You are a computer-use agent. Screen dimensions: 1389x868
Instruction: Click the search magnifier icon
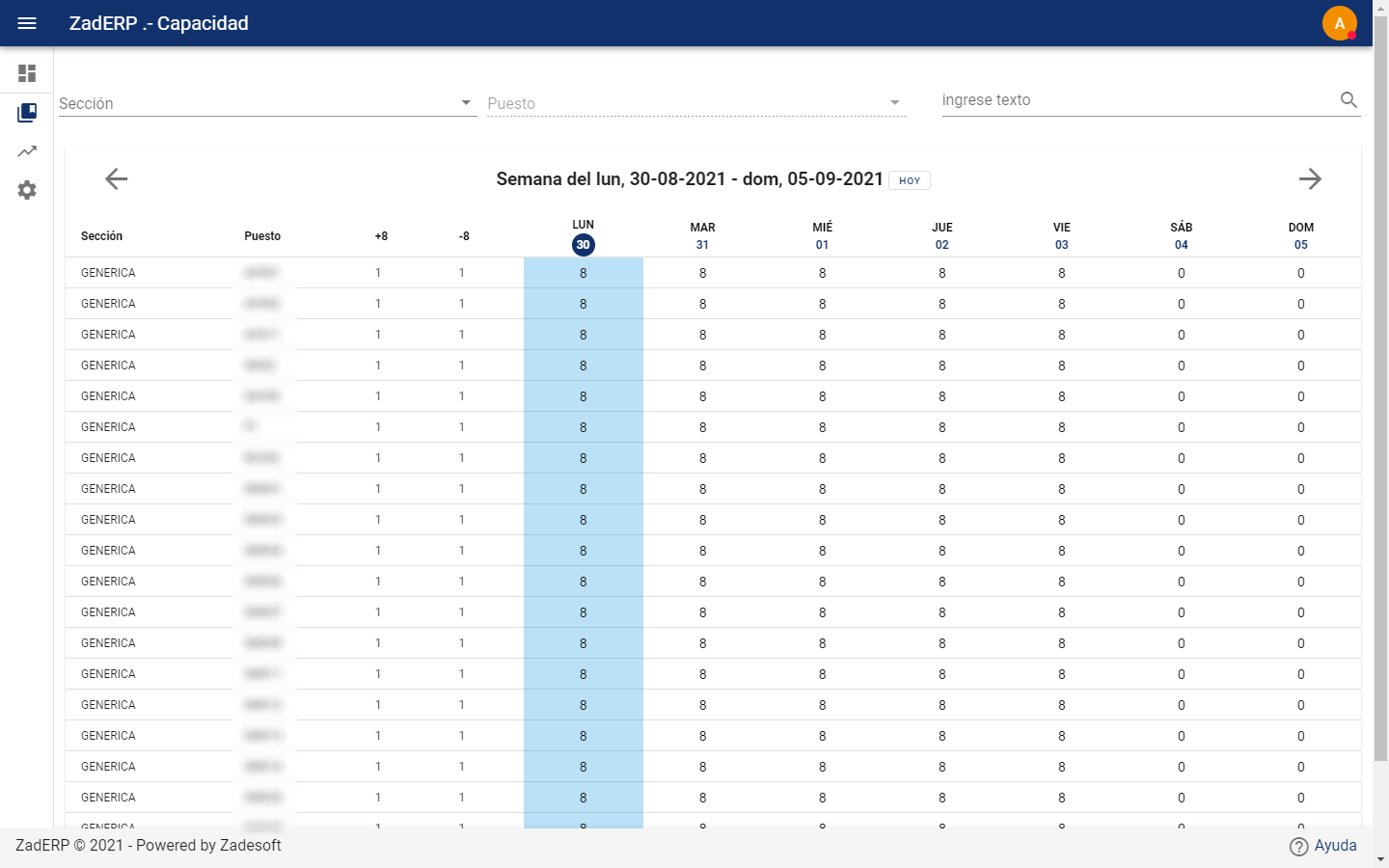click(x=1348, y=99)
